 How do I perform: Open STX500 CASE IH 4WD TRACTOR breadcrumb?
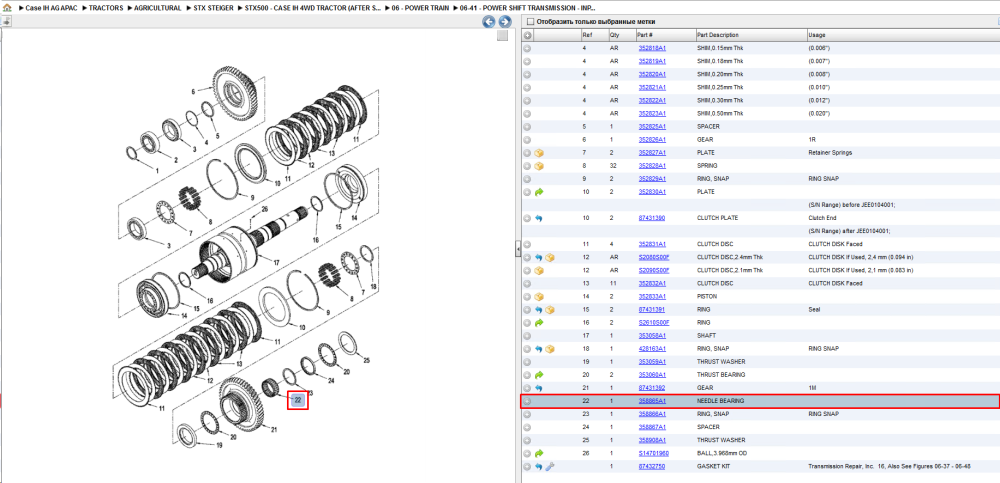tap(312, 8)
